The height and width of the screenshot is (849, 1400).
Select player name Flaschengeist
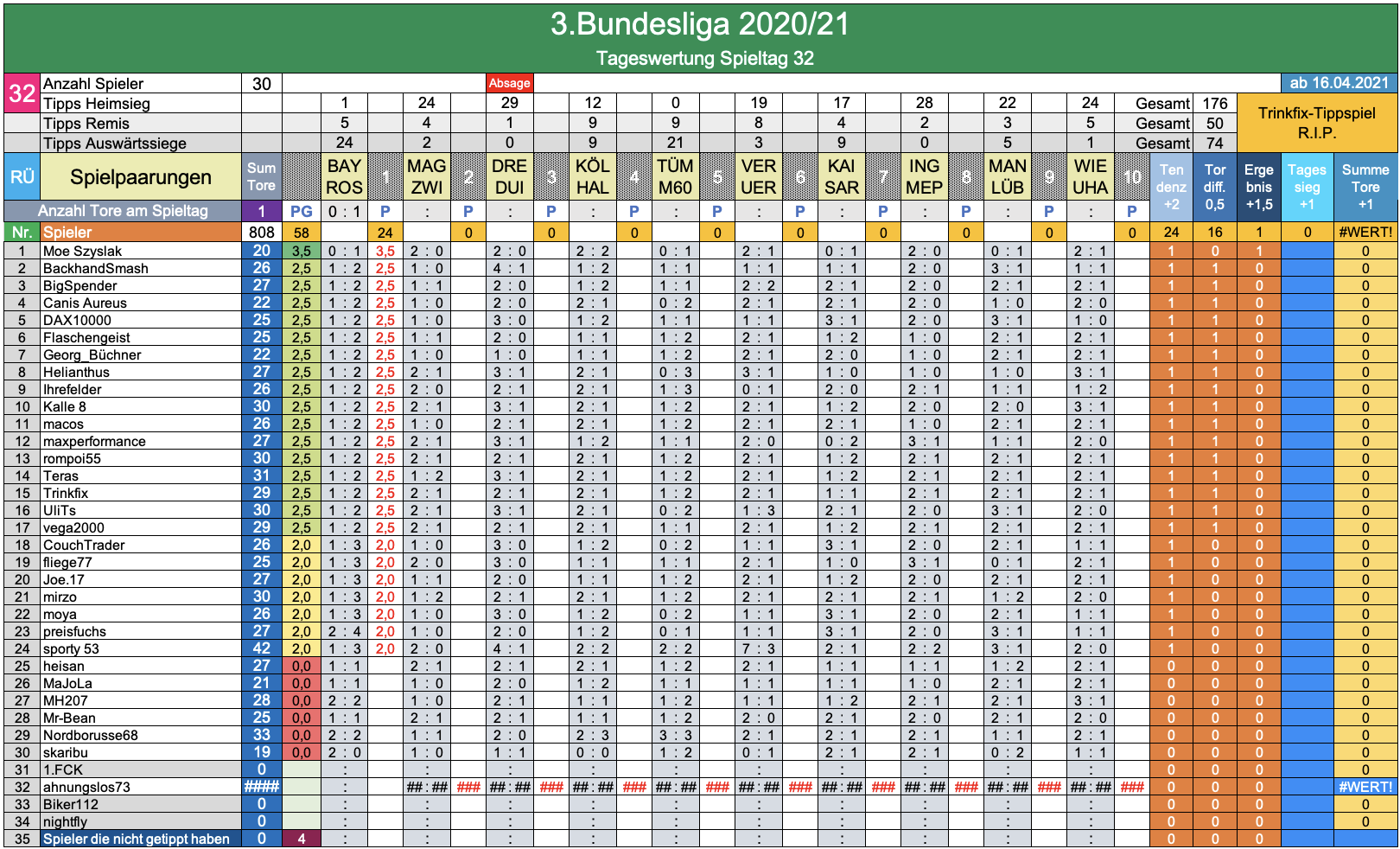[87, 337]
